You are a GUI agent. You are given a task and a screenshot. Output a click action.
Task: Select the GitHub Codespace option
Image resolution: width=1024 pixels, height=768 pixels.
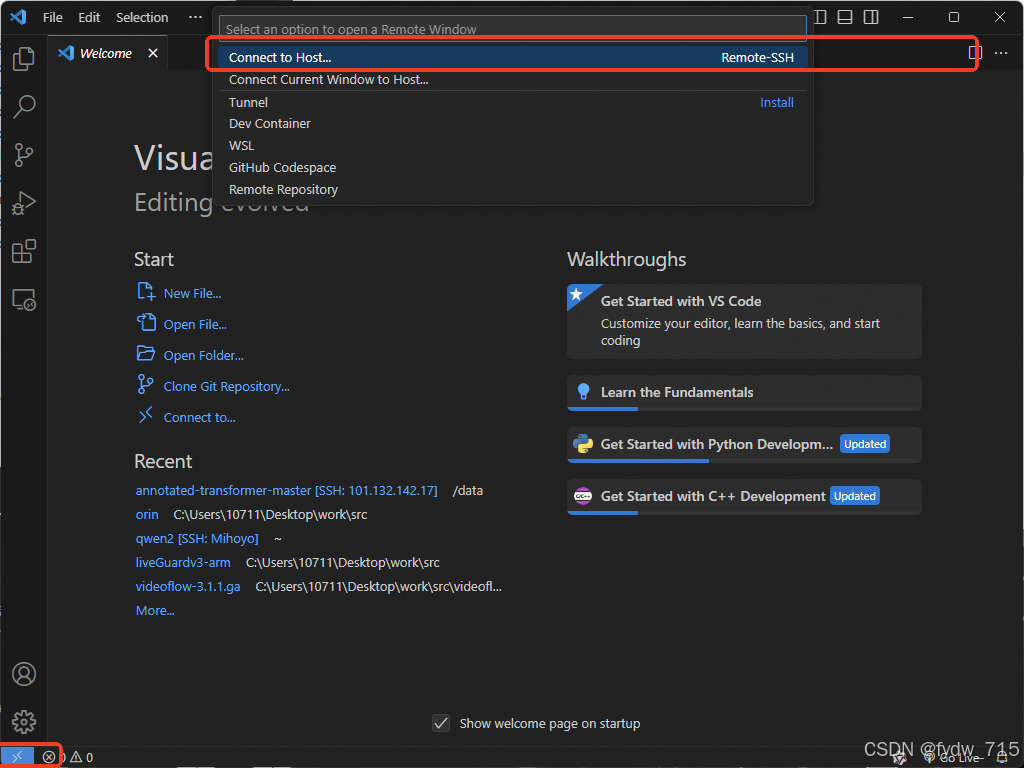coord(512,168)
